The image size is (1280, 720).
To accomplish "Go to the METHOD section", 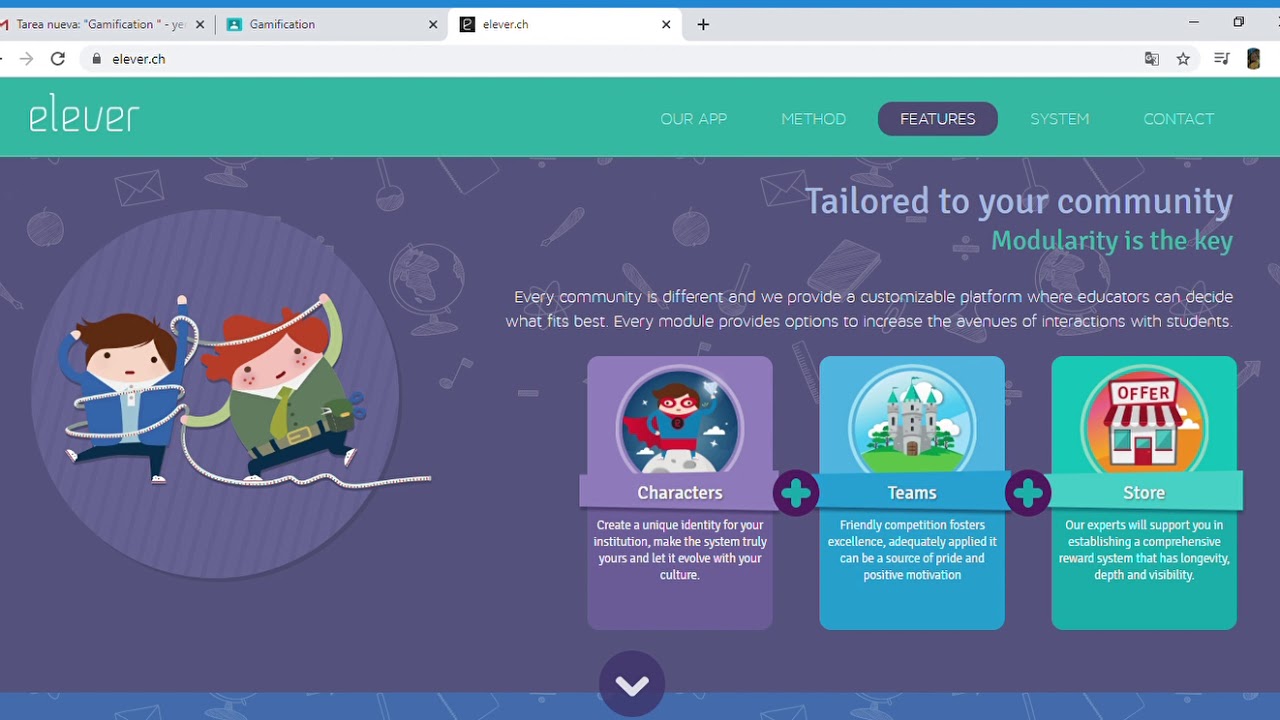I will tap(813, 119).
